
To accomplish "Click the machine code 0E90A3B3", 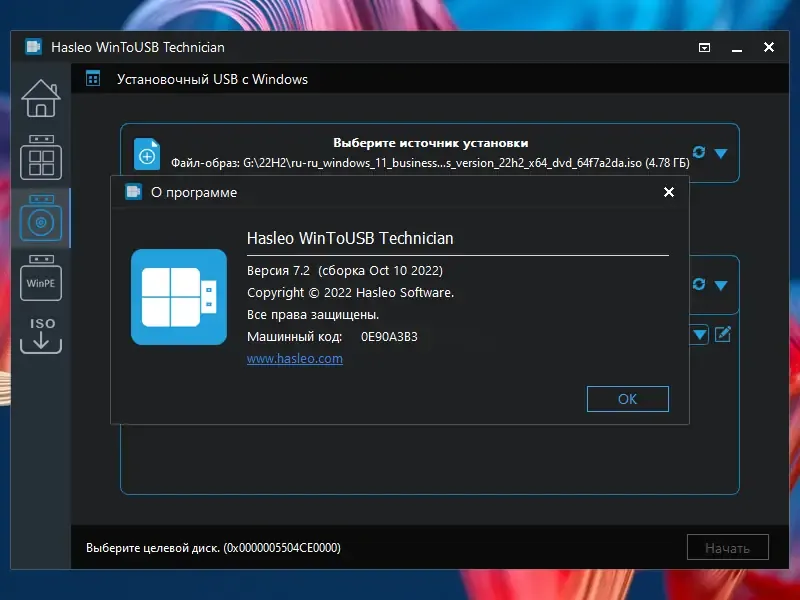I will pyautogui.click(x=389, y=337).
